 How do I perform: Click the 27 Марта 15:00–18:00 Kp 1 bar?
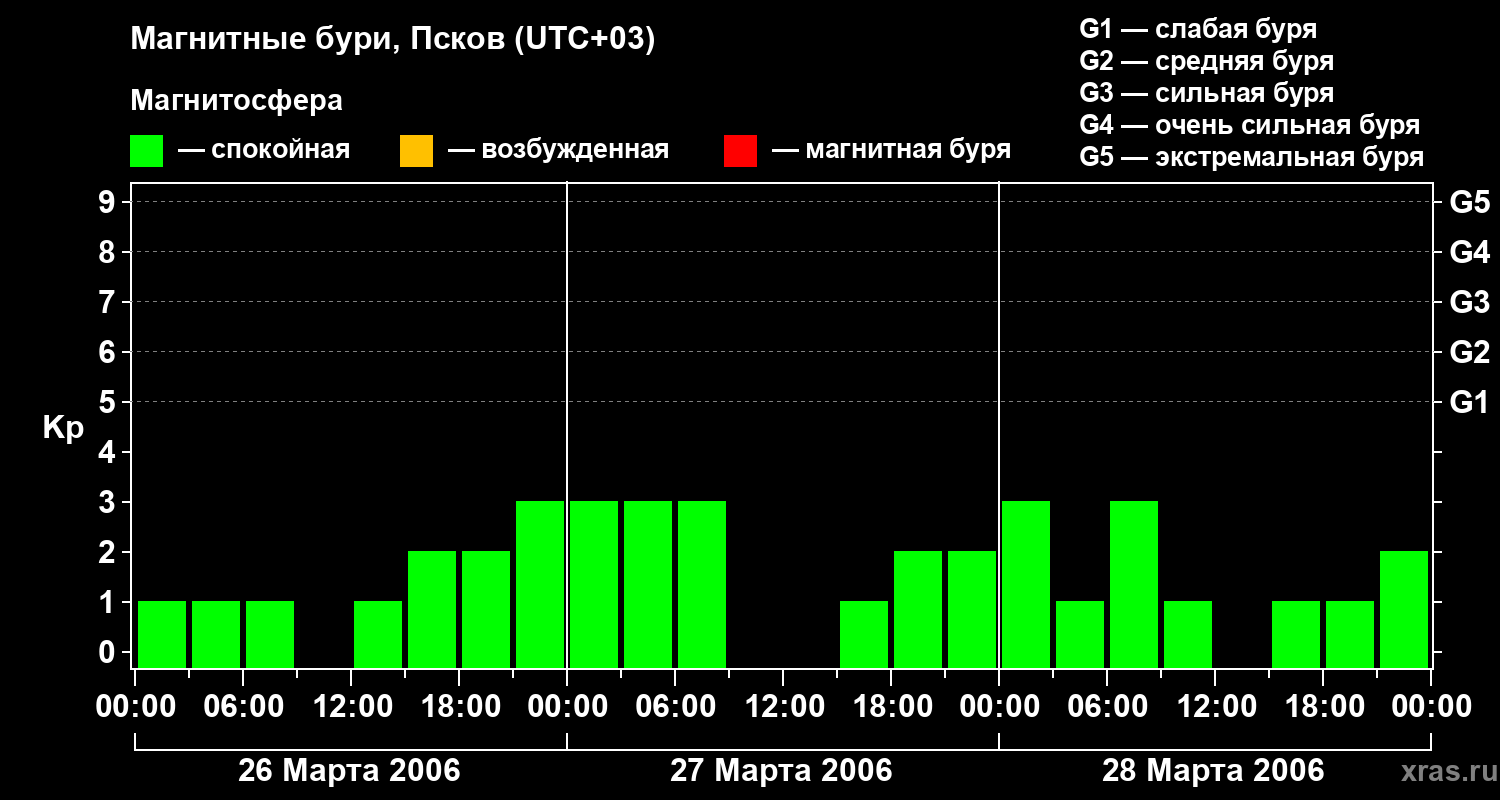point(864,634)
